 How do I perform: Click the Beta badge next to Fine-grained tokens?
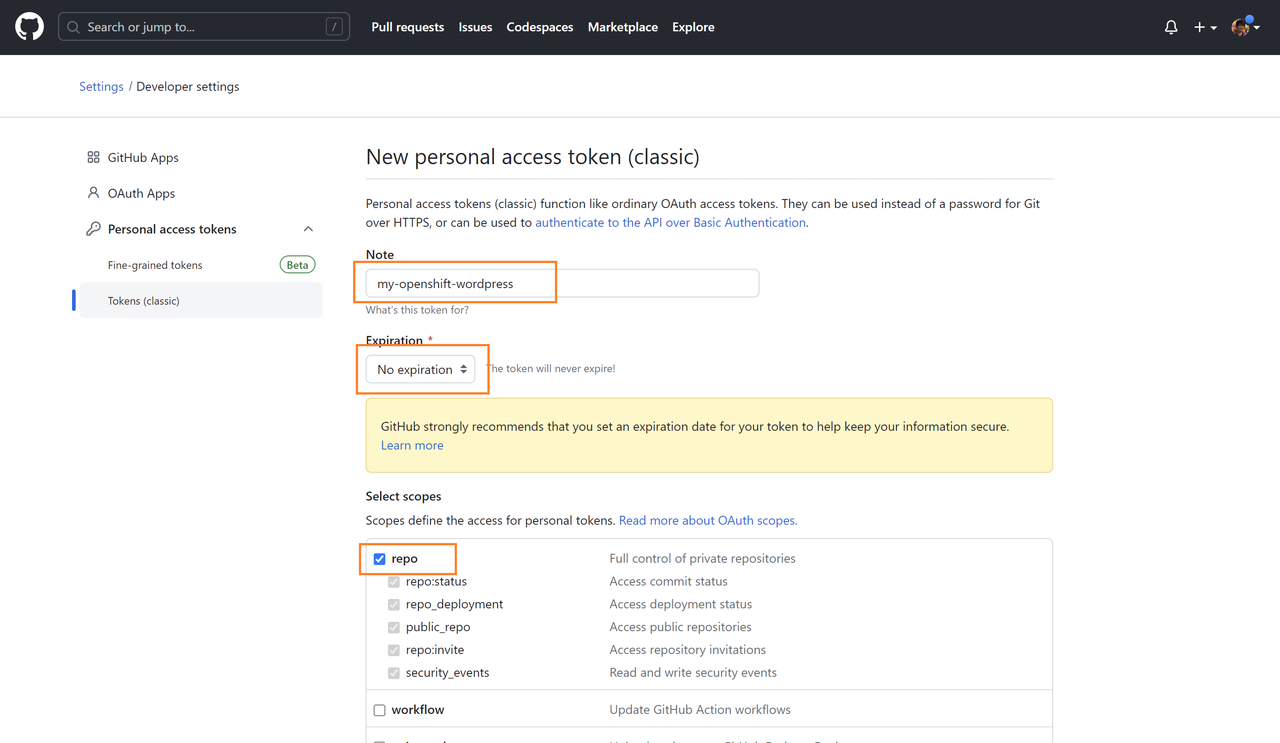pos(297,265)
